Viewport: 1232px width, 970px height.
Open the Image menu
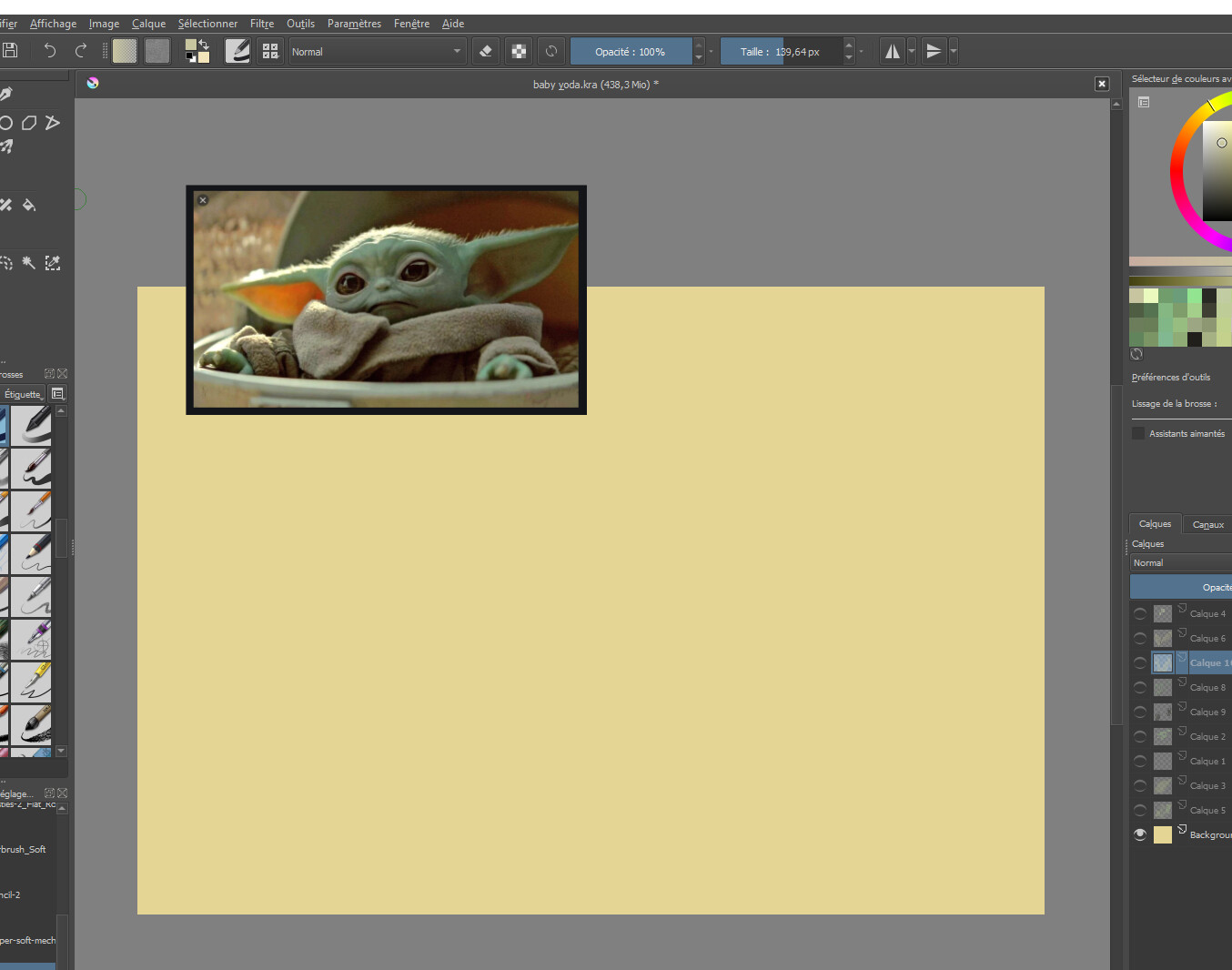[104, 24]
